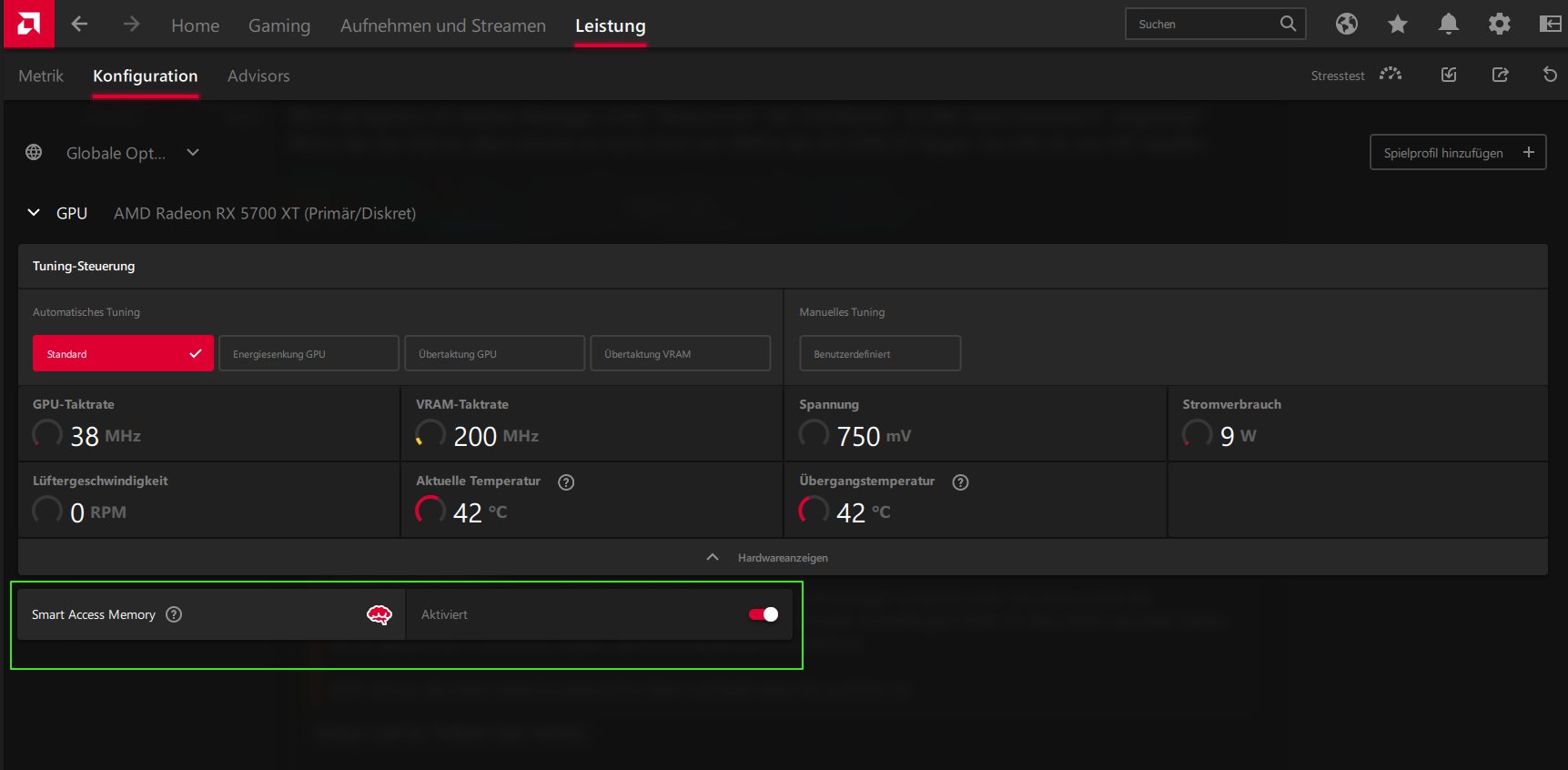
Task: Collapse the Hardwareanzeigen panel
Action: point(783,557)
